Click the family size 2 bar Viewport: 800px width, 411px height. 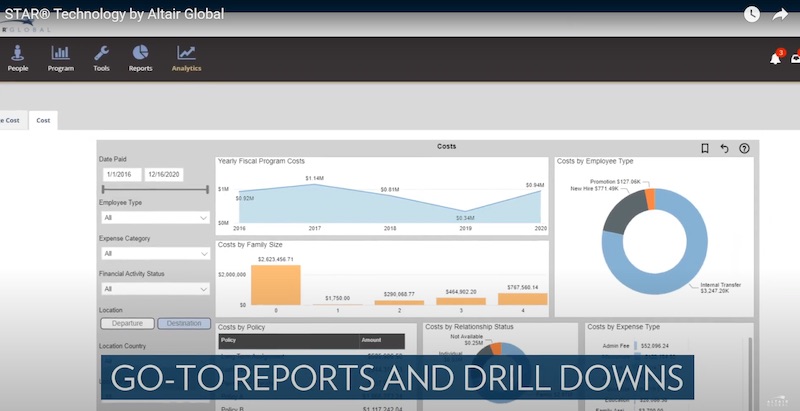click(x=399, y=302)
